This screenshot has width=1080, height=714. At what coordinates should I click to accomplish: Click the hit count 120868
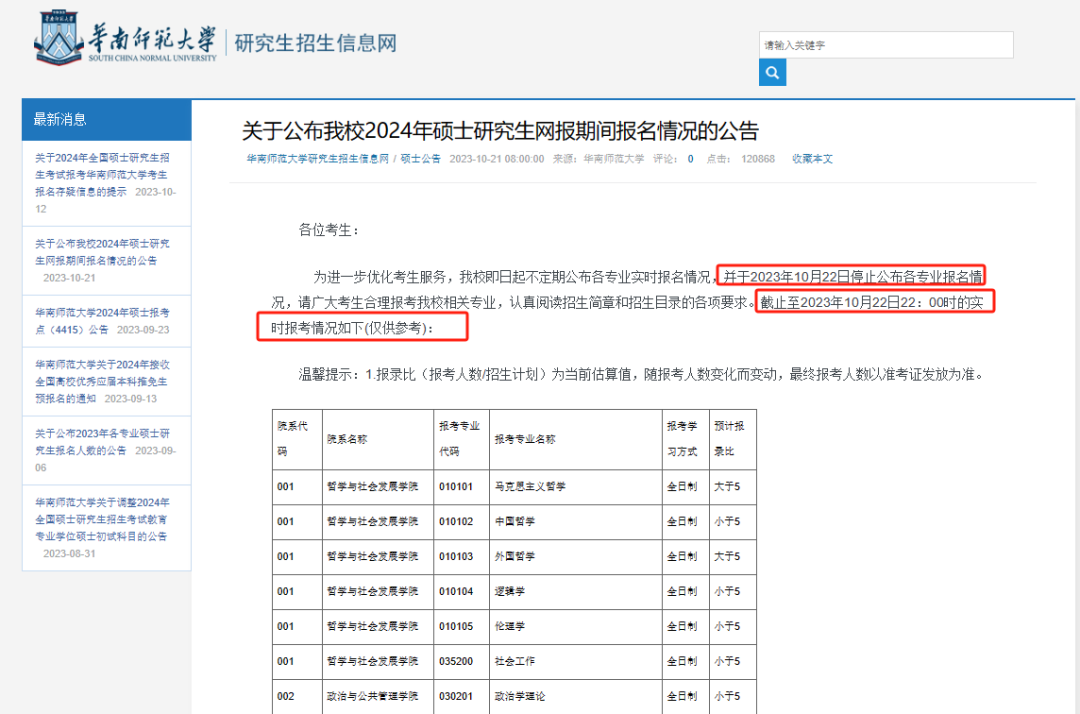(758, 158)
